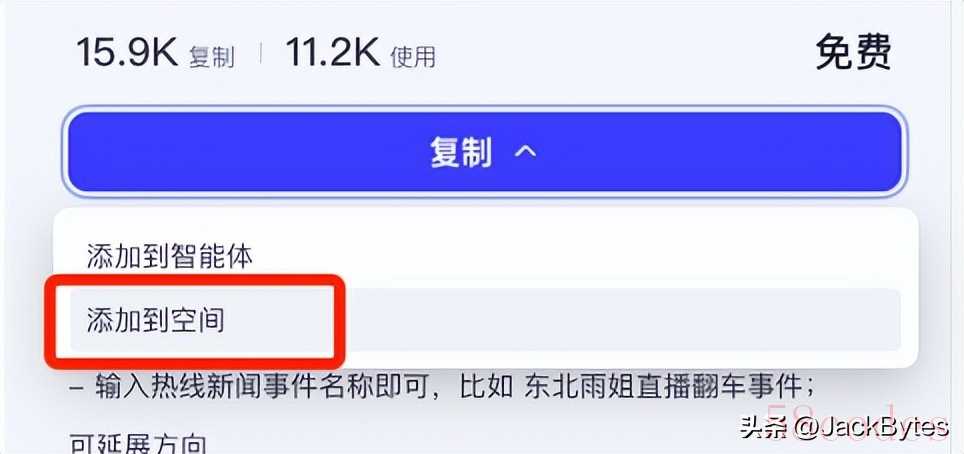Click the 免费 price label
This screenshot has height=454, width=964.
coord(853,52)
